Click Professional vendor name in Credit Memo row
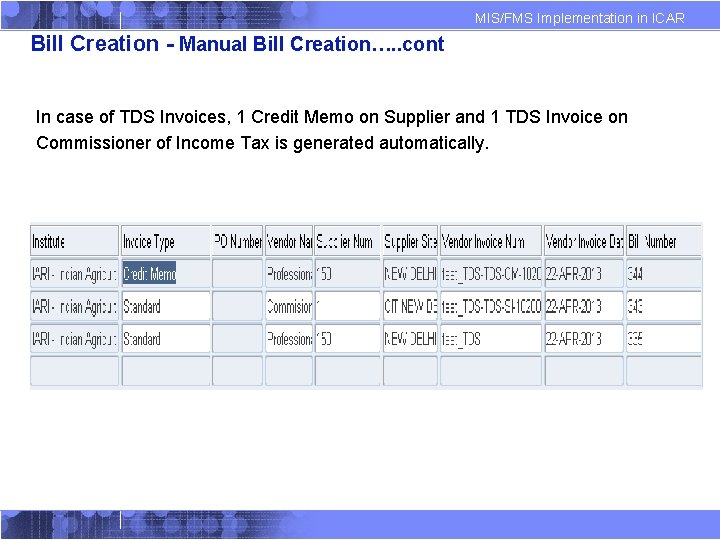Screen dimensions: 720x540 [x=289, y=274]
